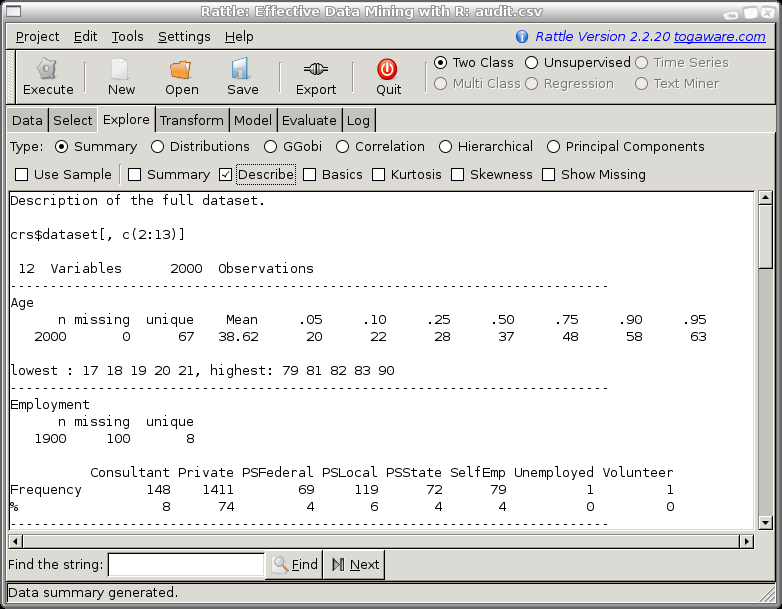Switch to the Model tab
The width and height of the screenshot is (782, 609).
253,120
